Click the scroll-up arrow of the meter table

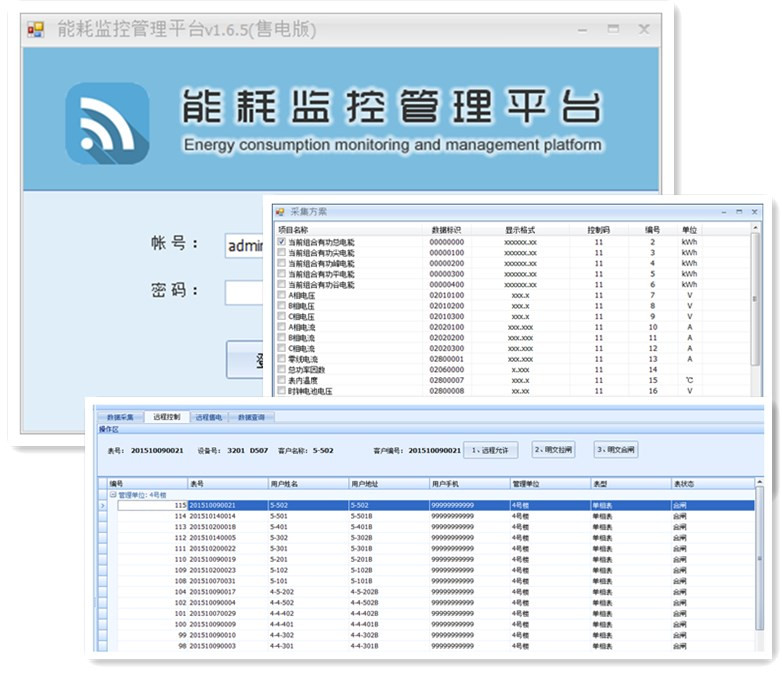point(760,482)
